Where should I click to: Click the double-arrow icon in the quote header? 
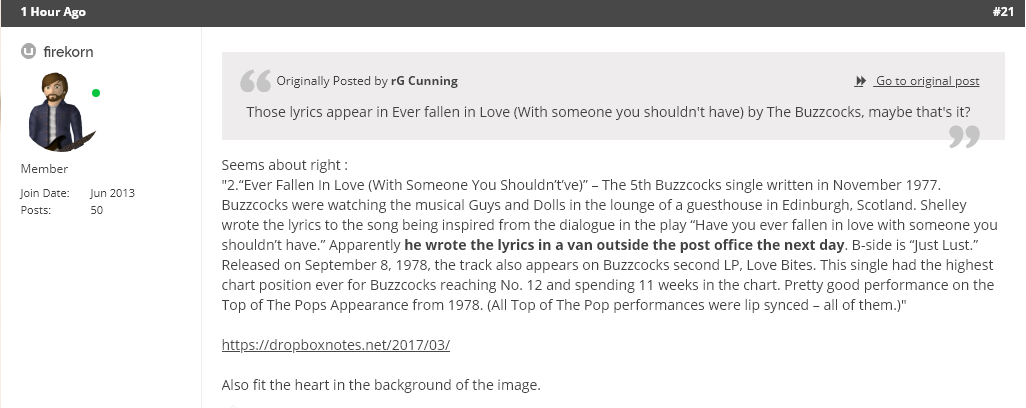[860, 81]
